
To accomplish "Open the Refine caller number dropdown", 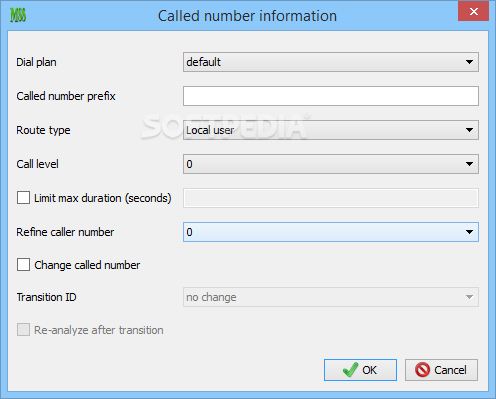I will (331, 232).
